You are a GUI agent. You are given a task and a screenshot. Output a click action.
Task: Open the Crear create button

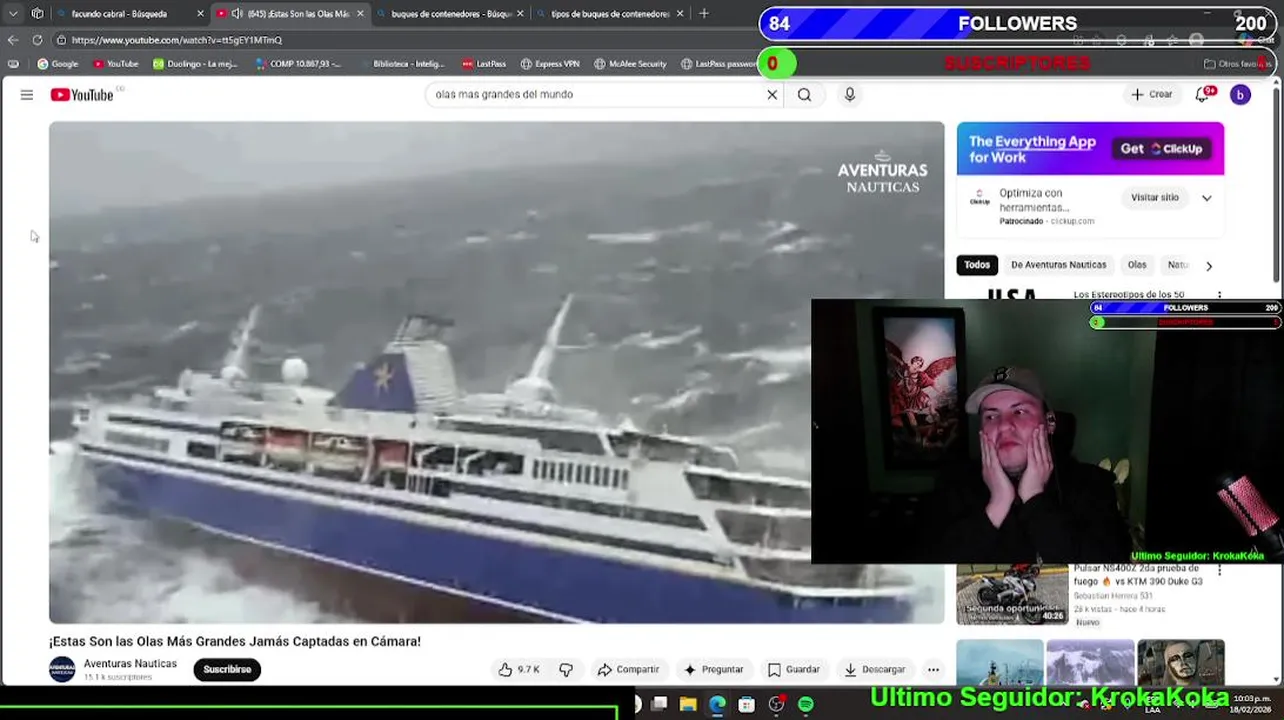[1151, 95]
